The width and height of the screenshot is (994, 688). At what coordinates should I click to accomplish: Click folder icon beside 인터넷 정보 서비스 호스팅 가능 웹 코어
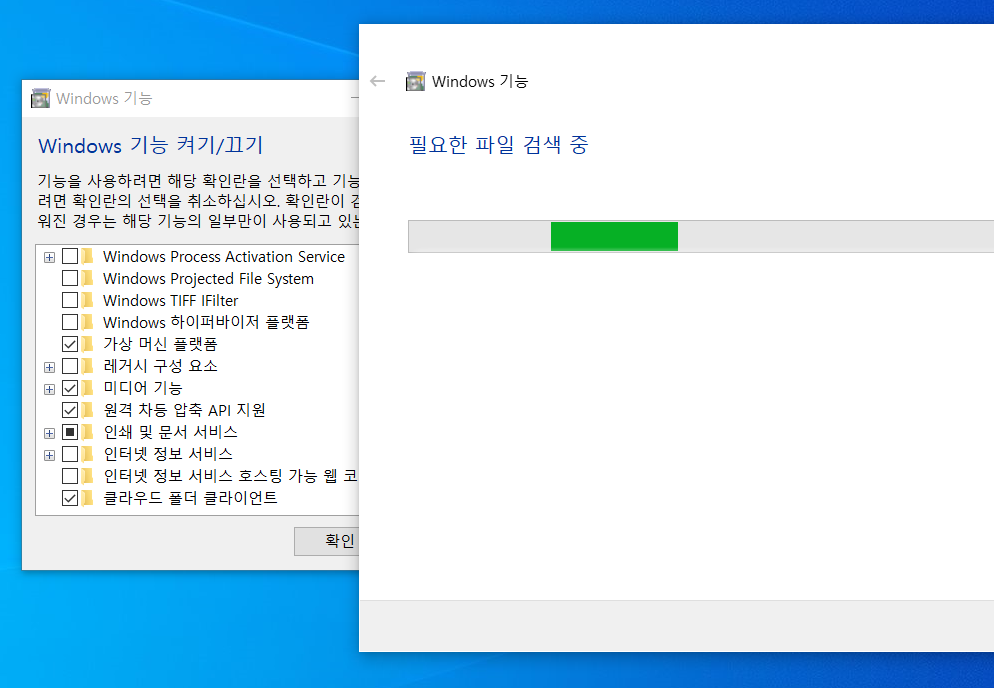pos(87,476)
